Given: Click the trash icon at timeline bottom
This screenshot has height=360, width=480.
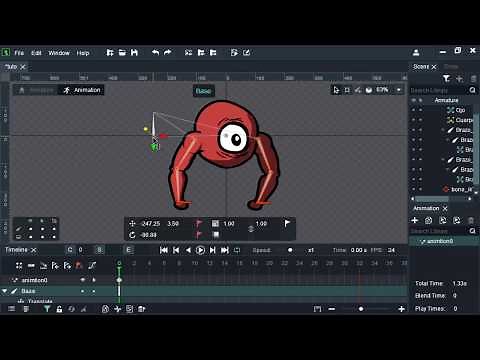Looking at the screenshot, I should click(x=141, y=309).
